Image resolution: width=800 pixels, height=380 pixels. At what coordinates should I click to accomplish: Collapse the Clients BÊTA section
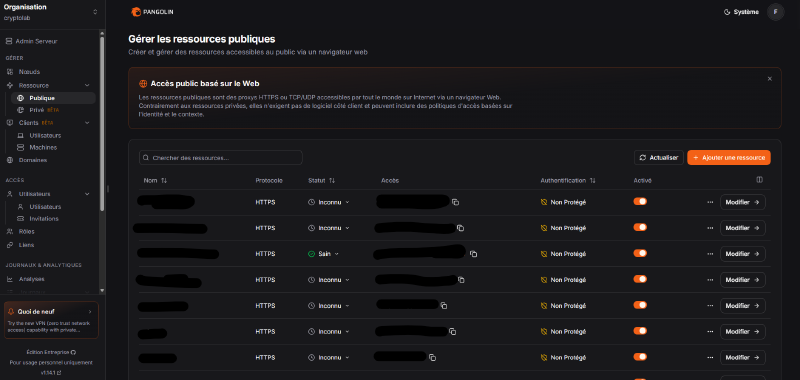click(87, 123)
